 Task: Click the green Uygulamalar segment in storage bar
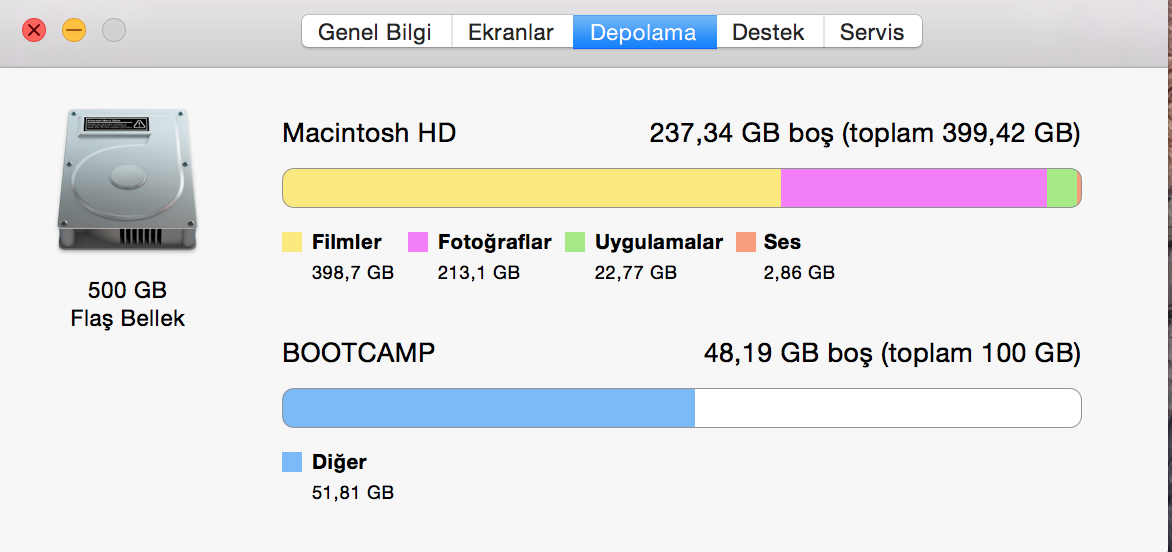[x=1061, y=188]
